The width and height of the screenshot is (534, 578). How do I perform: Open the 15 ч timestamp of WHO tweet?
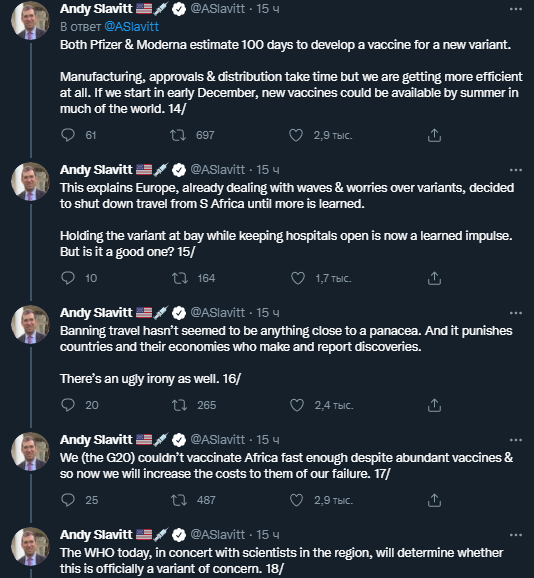tap(268, 535)
